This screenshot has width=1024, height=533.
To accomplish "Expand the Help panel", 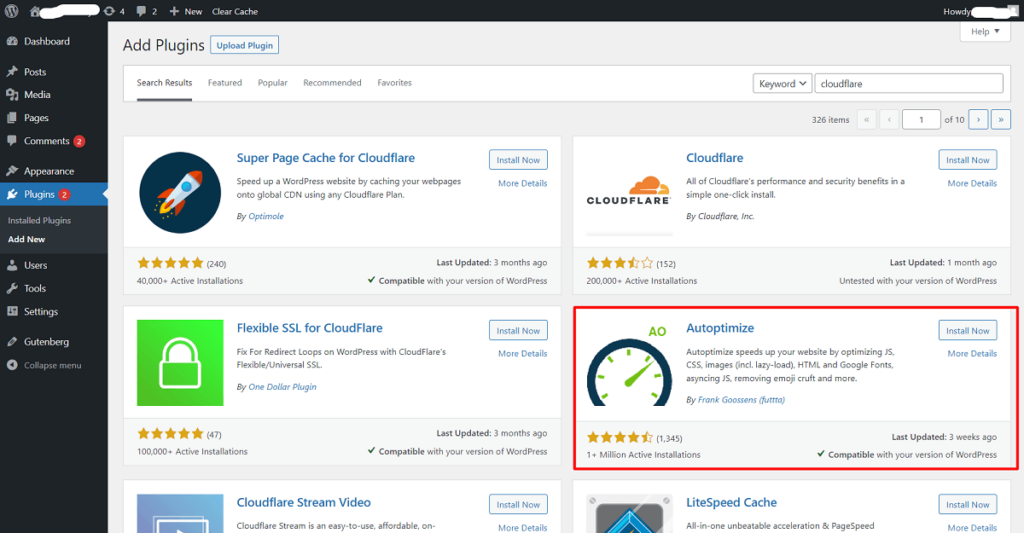I will [x=985, y=31].
